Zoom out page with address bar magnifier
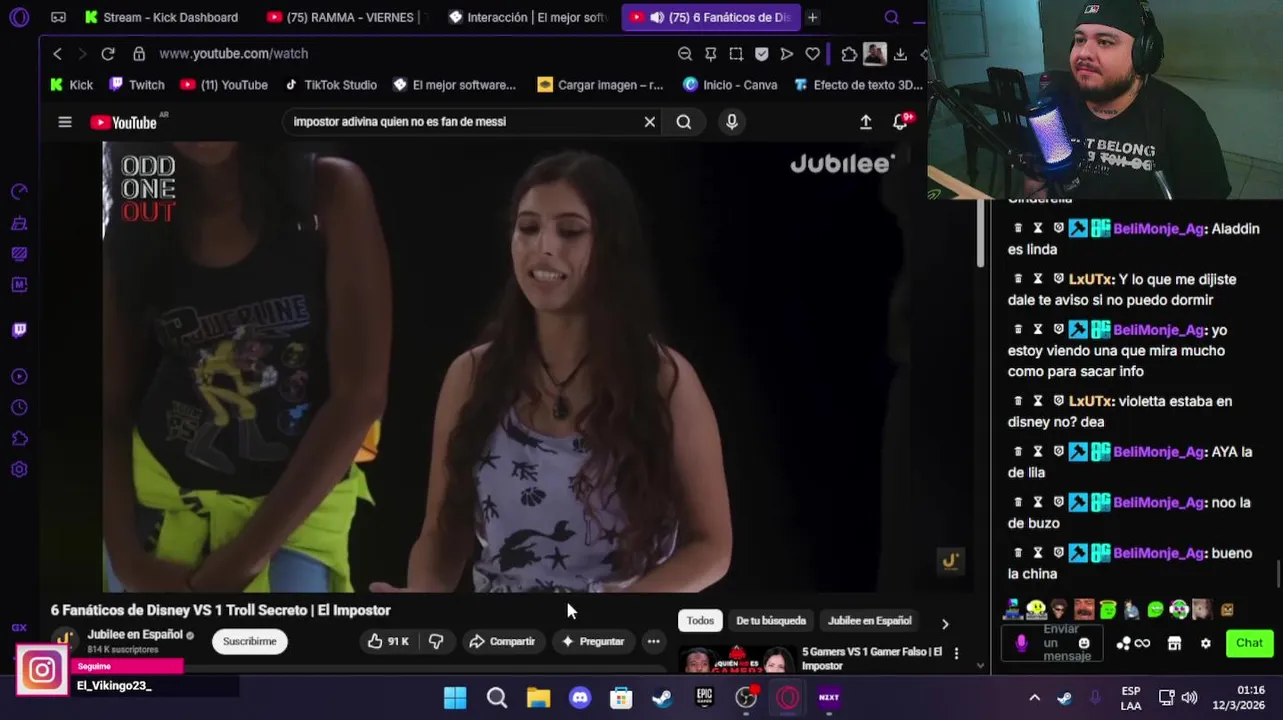Image resolution: width=1283 pixels, height=720 pixels. pos(685,54)
